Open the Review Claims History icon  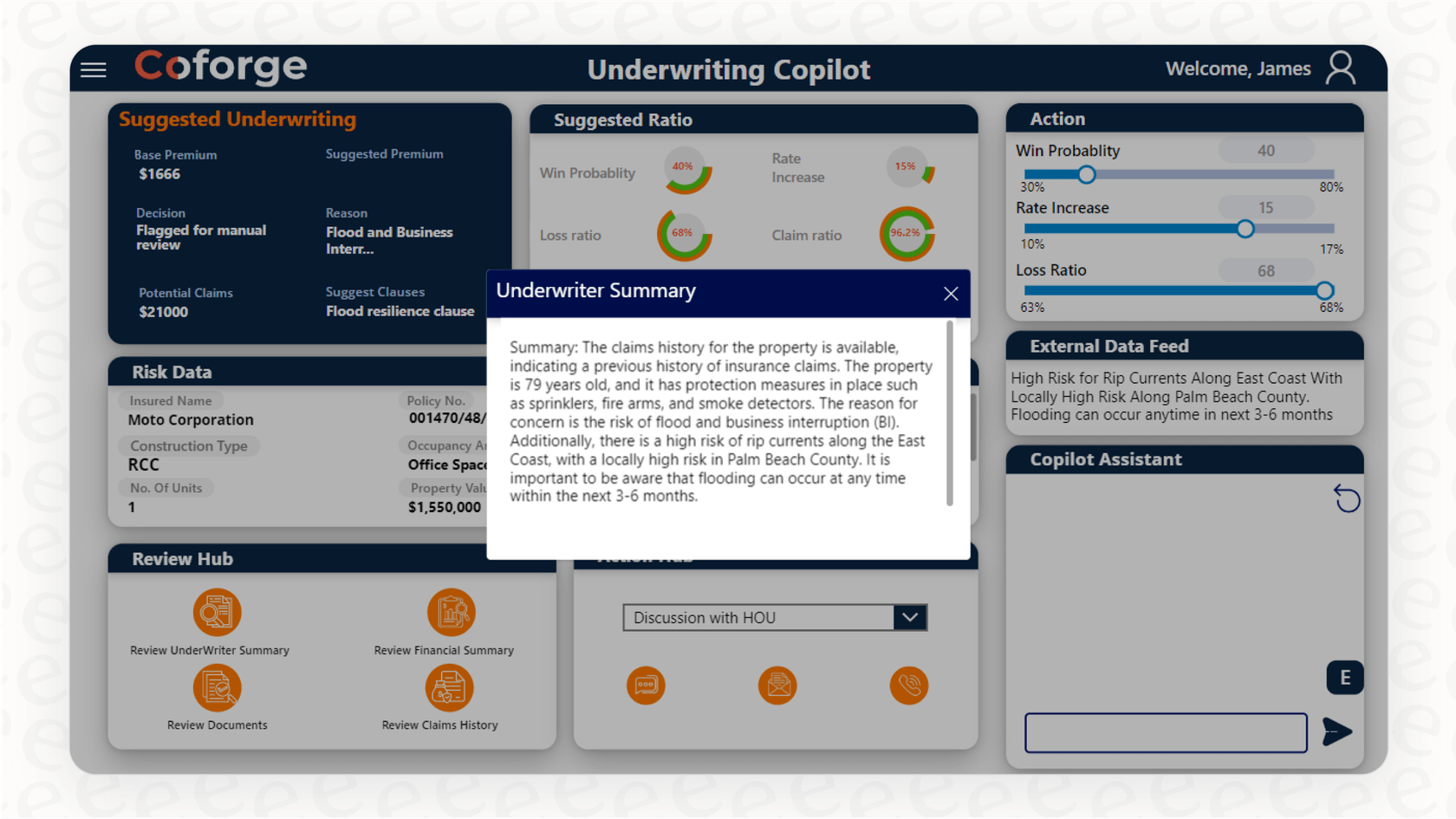pyautogui.click(x=450, y=686)
